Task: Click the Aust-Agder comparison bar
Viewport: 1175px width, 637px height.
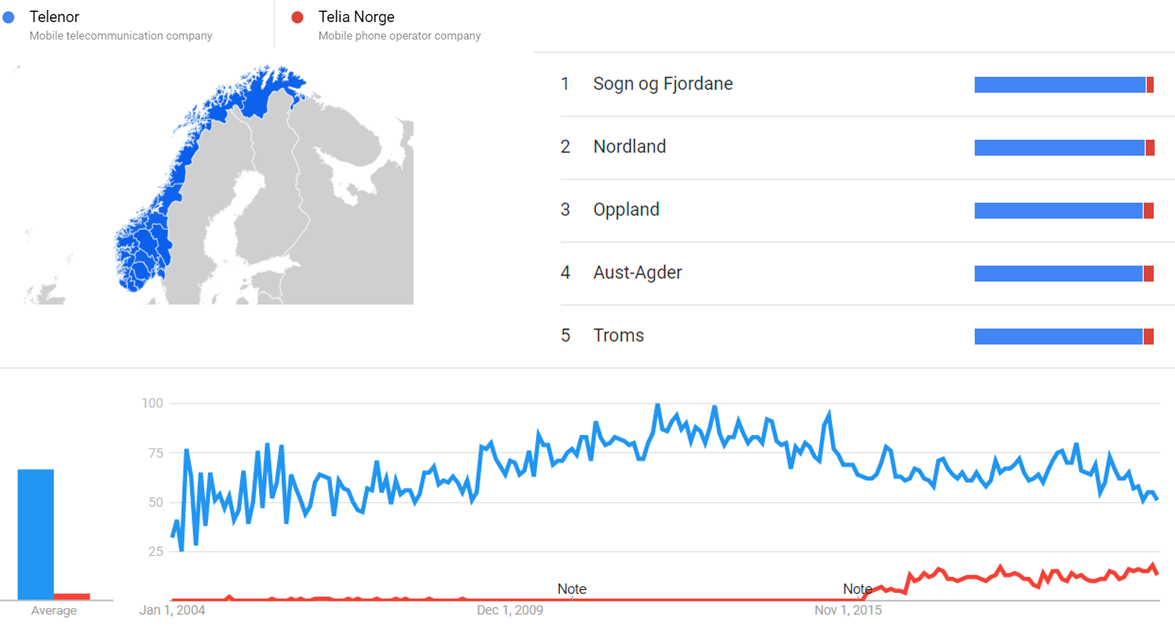Action: tap(1063, 274)
